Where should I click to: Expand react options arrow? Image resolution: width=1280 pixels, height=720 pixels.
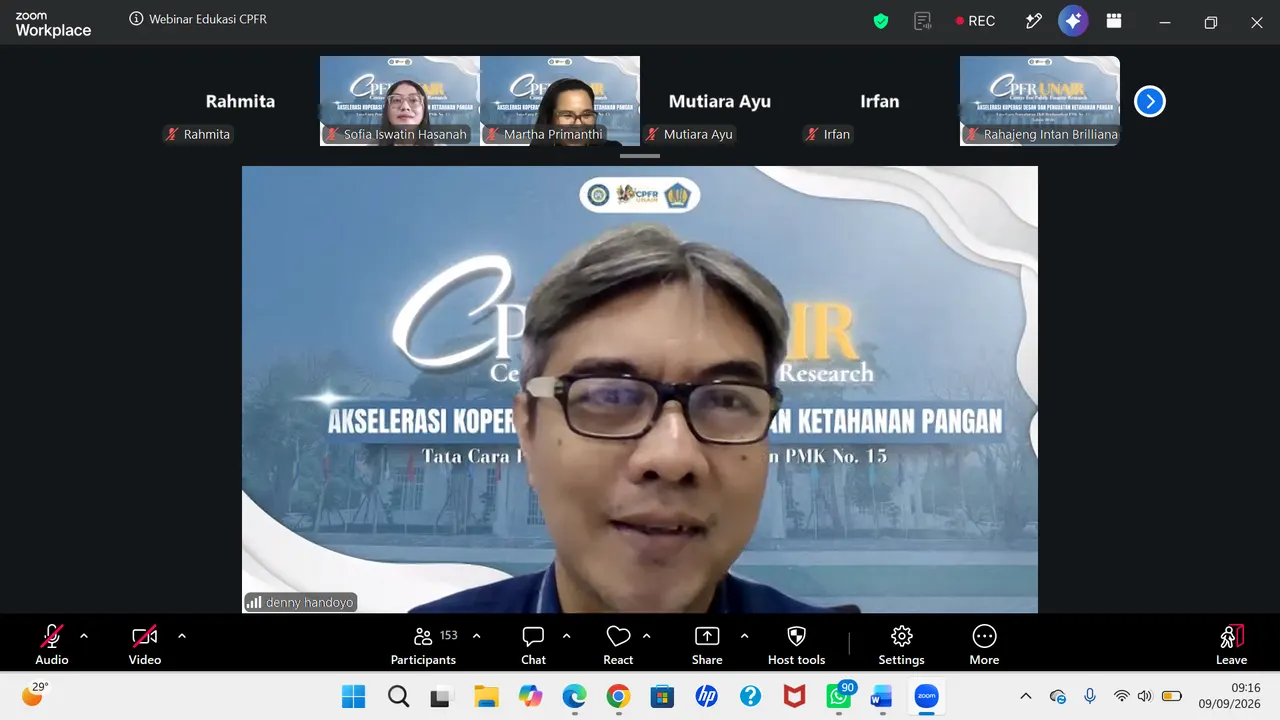[x=646, y=636]
